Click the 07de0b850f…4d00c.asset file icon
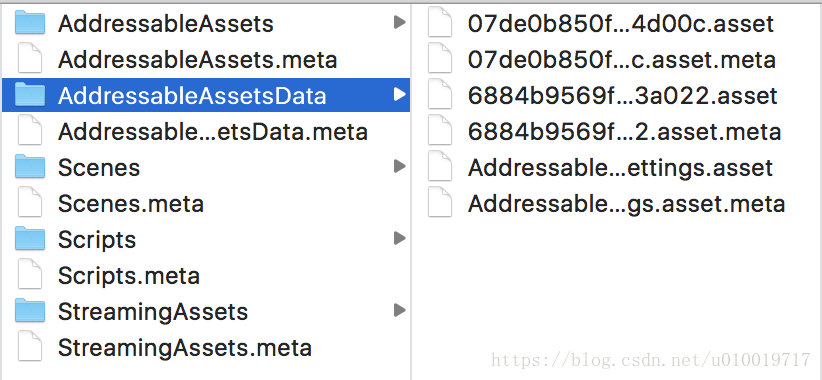 coord(440,23)
